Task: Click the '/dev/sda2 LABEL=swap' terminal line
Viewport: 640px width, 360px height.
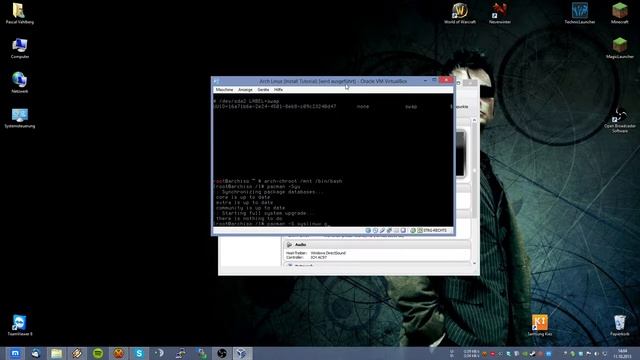Action: point(247,101)
